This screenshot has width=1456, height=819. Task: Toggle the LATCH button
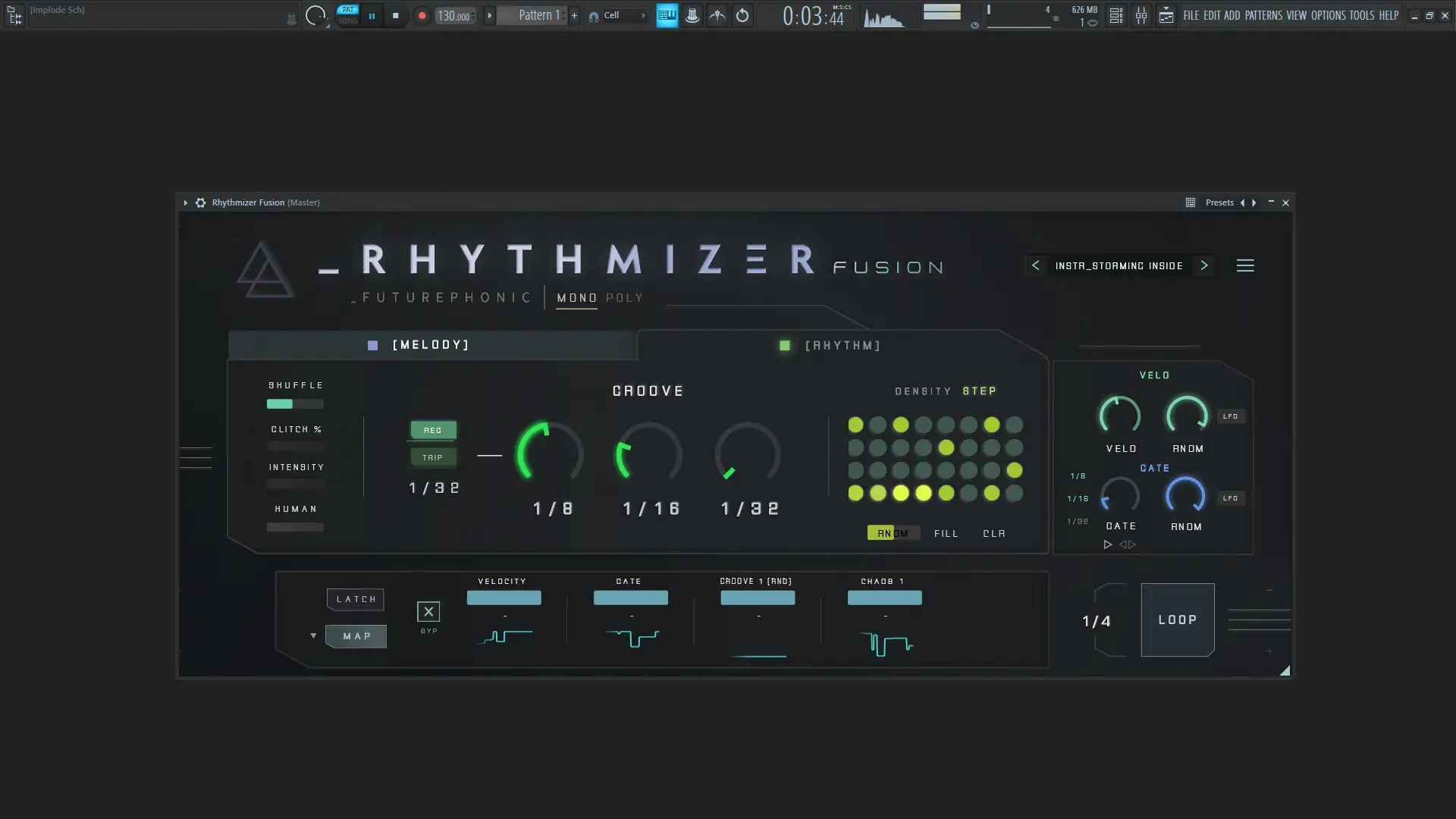coord(356,599)
